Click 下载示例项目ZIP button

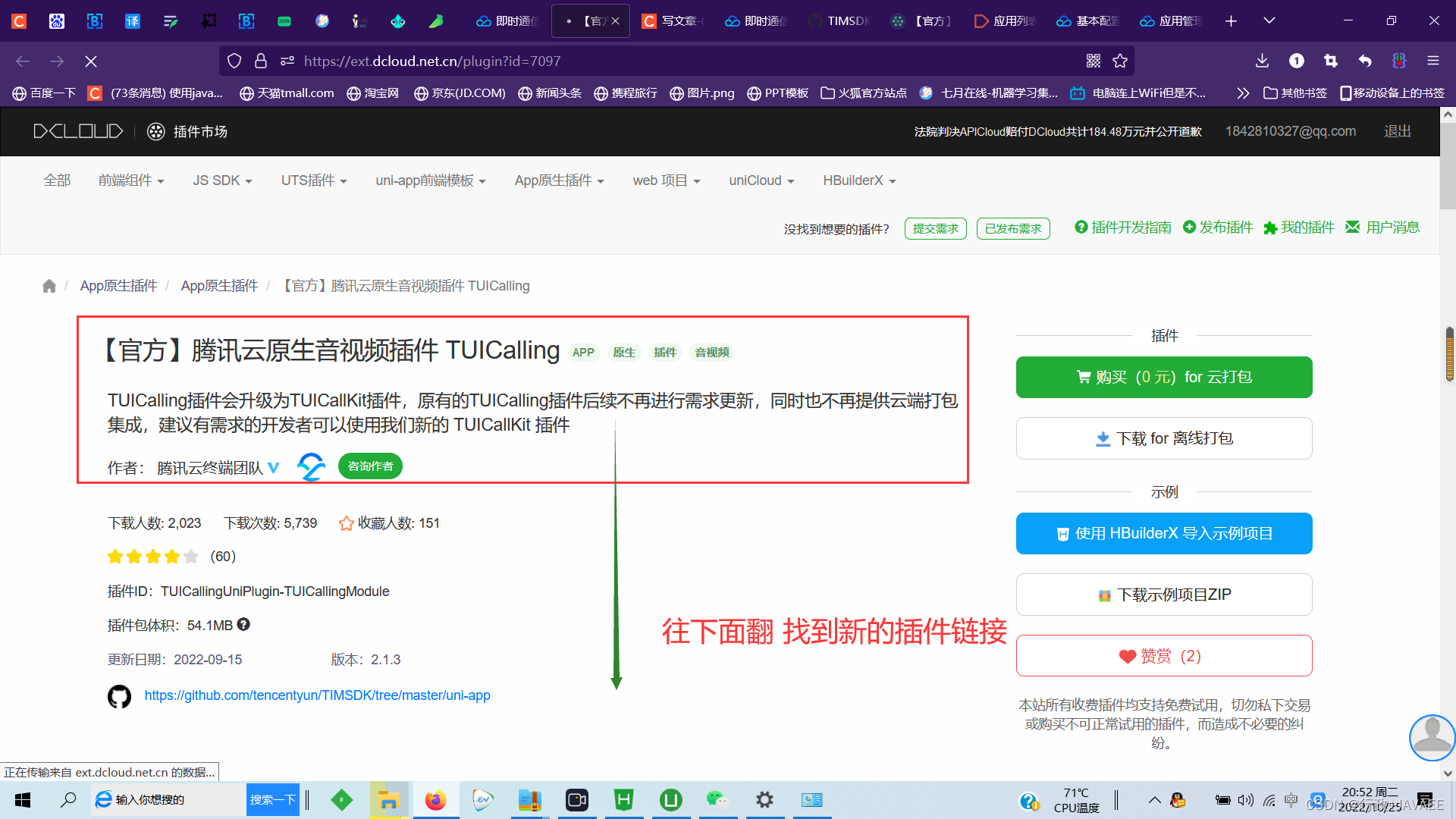pyautogui.click(x=1164, y=595)
